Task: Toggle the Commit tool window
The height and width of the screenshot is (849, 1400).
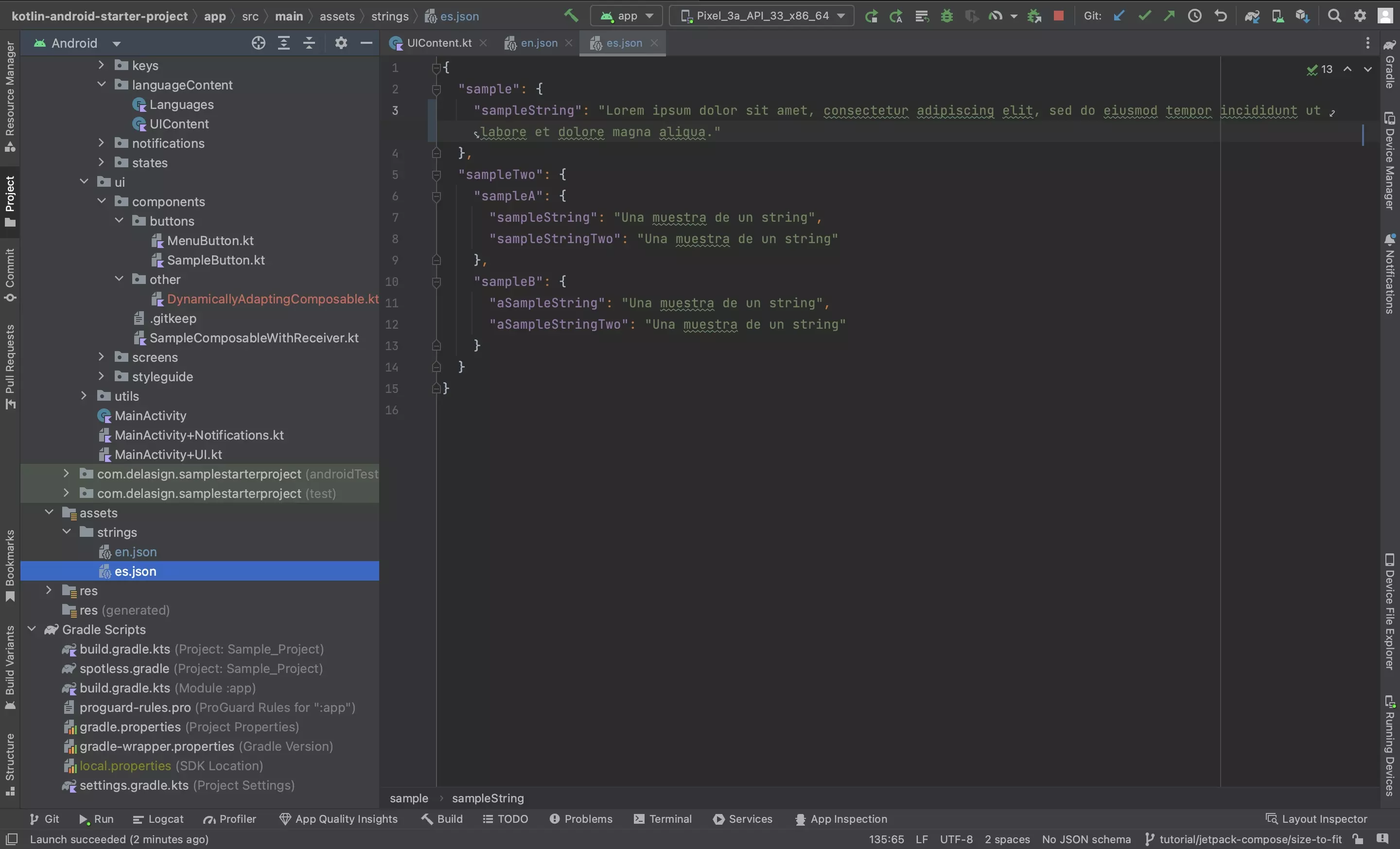Action: point(10,275)
